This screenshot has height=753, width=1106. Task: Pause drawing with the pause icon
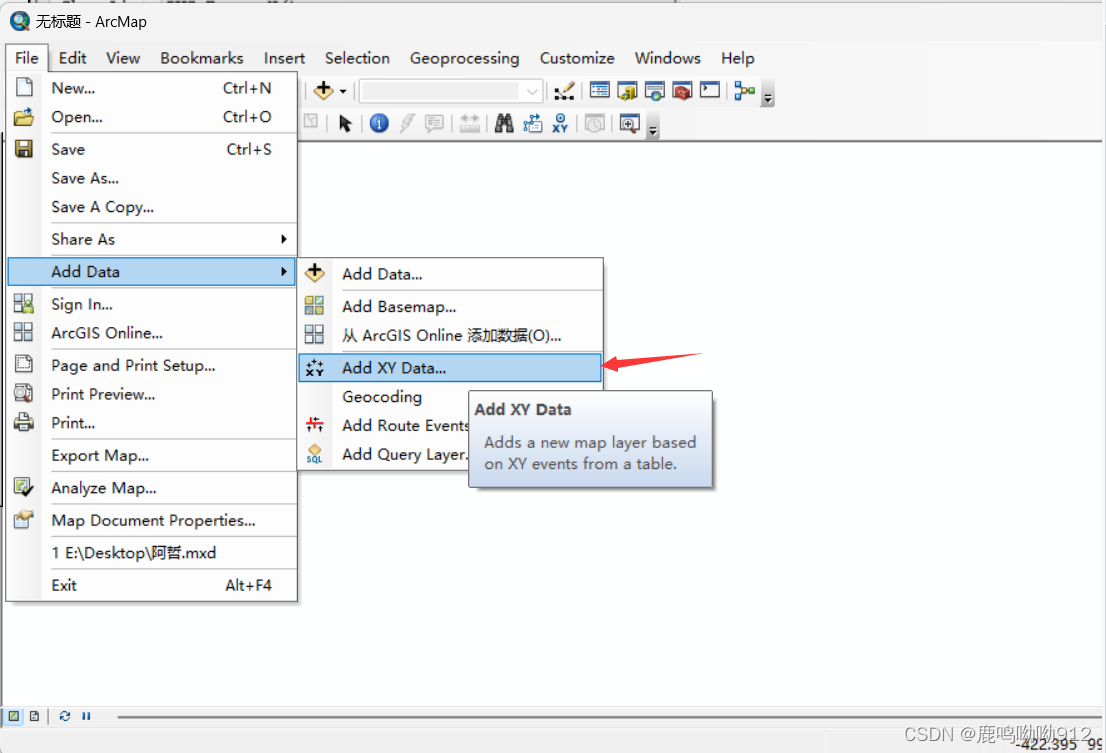point(86,716)
